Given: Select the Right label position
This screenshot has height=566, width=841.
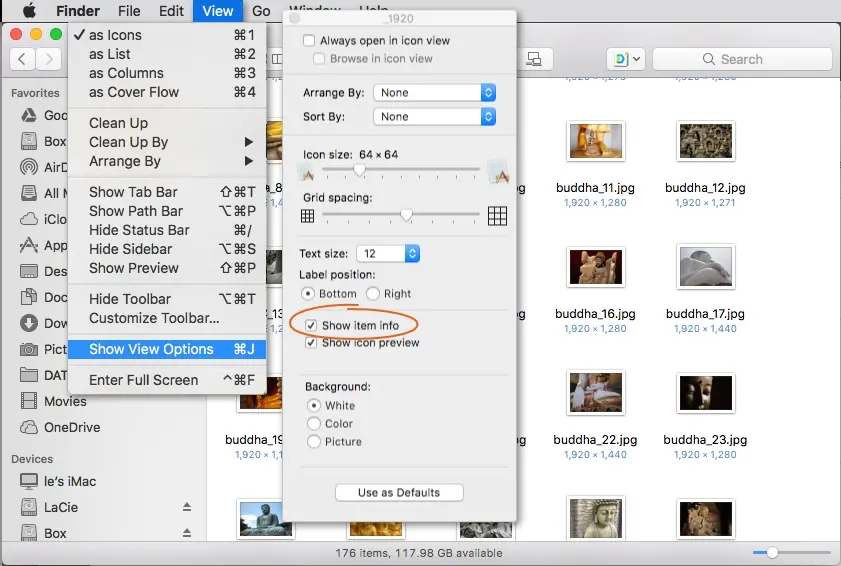Looking at the screenshot, I should [373, 294].
